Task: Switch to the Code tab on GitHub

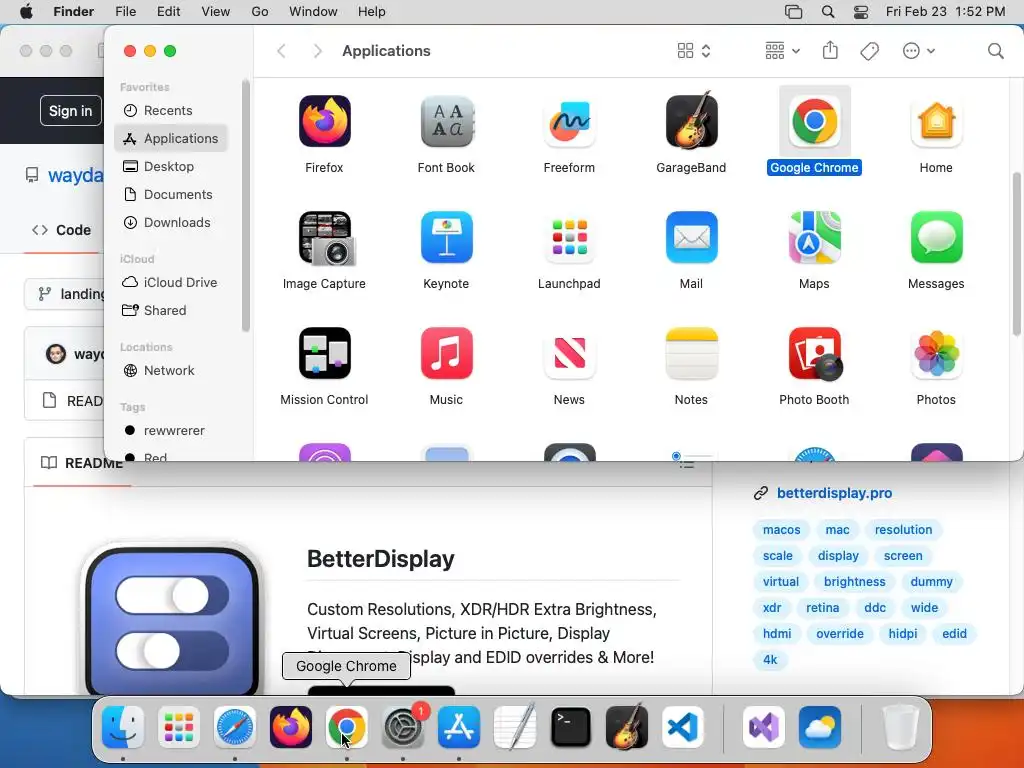Action: (61, 230)
